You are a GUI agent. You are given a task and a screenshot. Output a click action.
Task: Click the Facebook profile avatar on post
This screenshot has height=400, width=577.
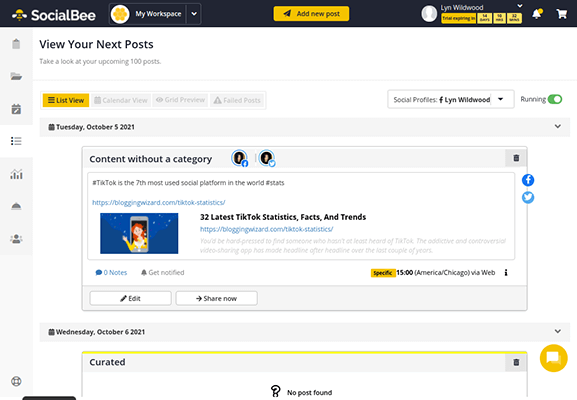coord(240,158)
